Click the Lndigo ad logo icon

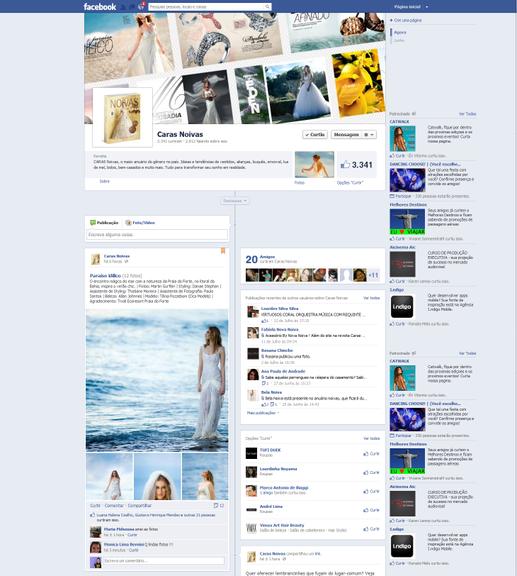click(402, 307)
